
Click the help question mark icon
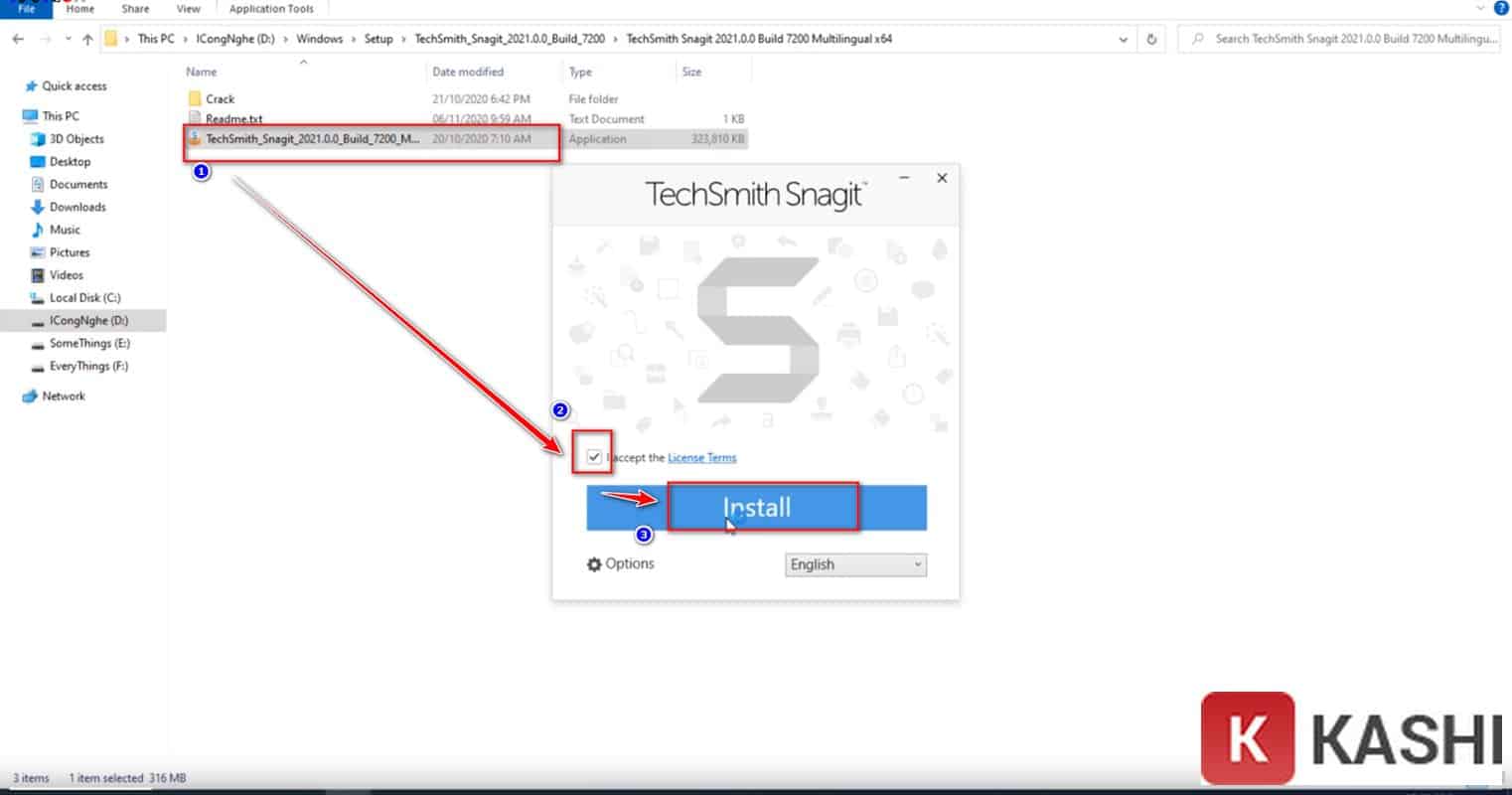point(1500,8)
